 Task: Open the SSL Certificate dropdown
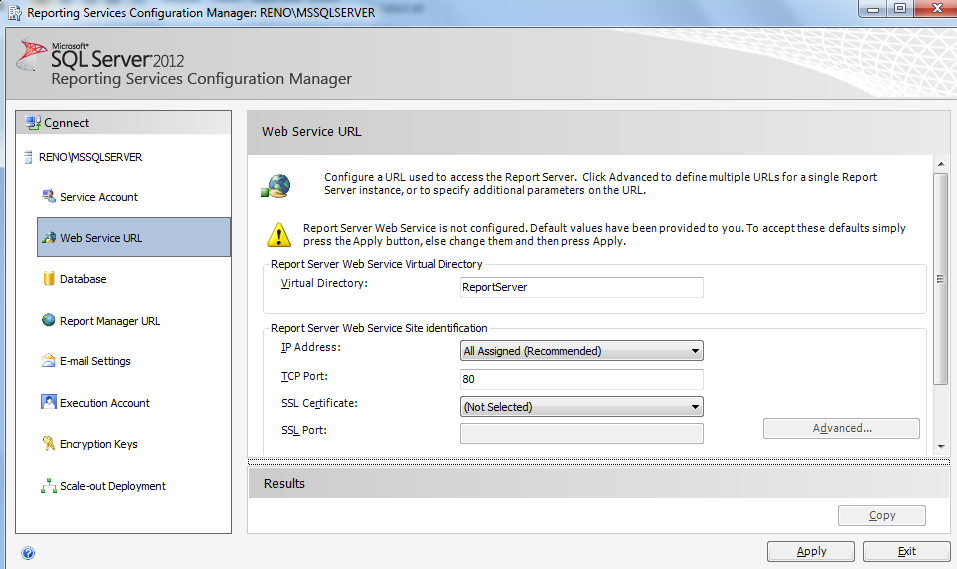pyautogui.click(x=582, y=407)
